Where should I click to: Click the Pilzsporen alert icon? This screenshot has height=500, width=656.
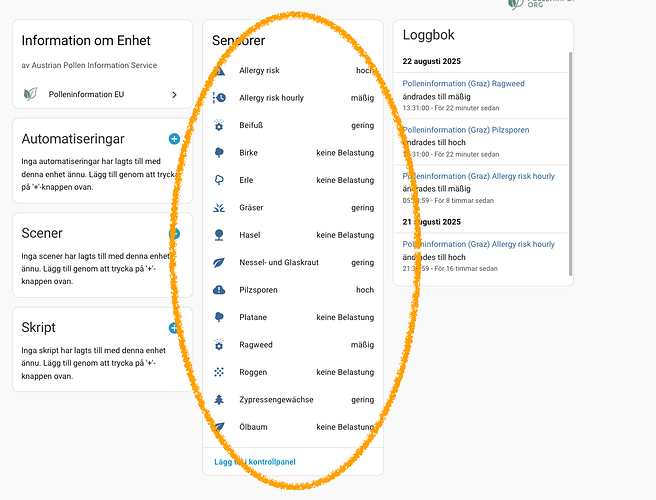click(x=220, y=290)
